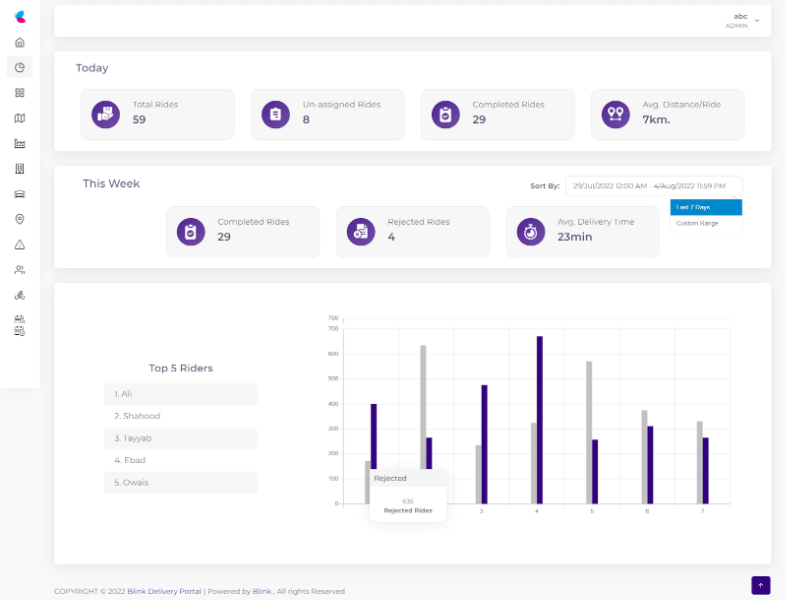Open the warning triangle alerts icon
Image resolution: width=787 pixels, height=600 pixels.
tap(19, 245)
